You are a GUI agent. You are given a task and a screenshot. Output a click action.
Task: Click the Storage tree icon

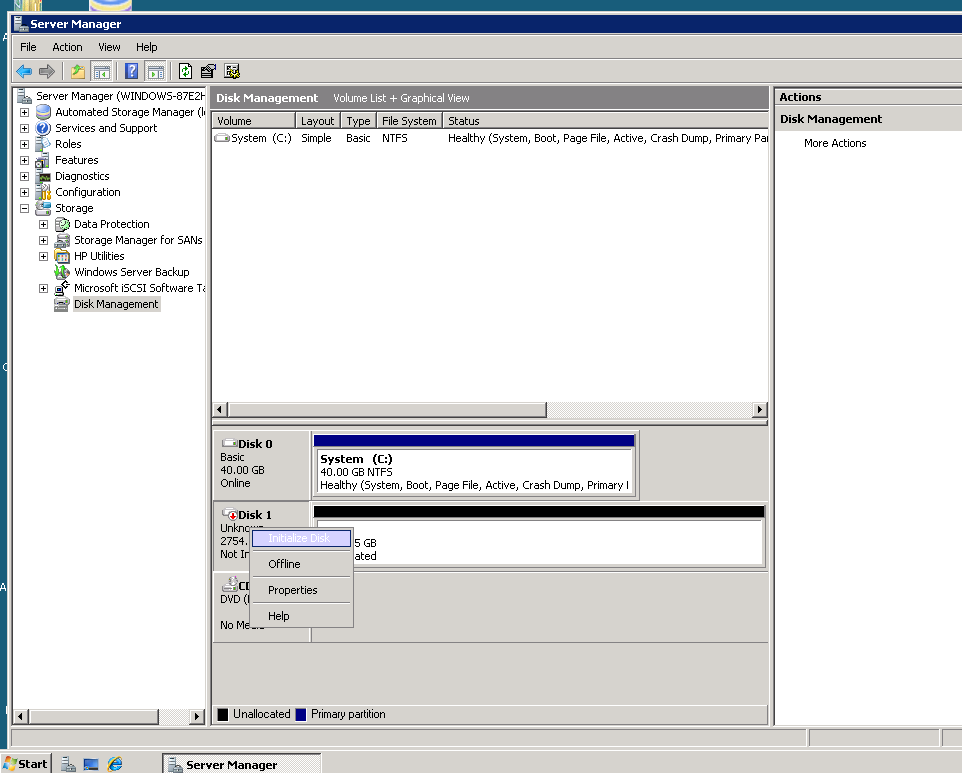point(43,208)
